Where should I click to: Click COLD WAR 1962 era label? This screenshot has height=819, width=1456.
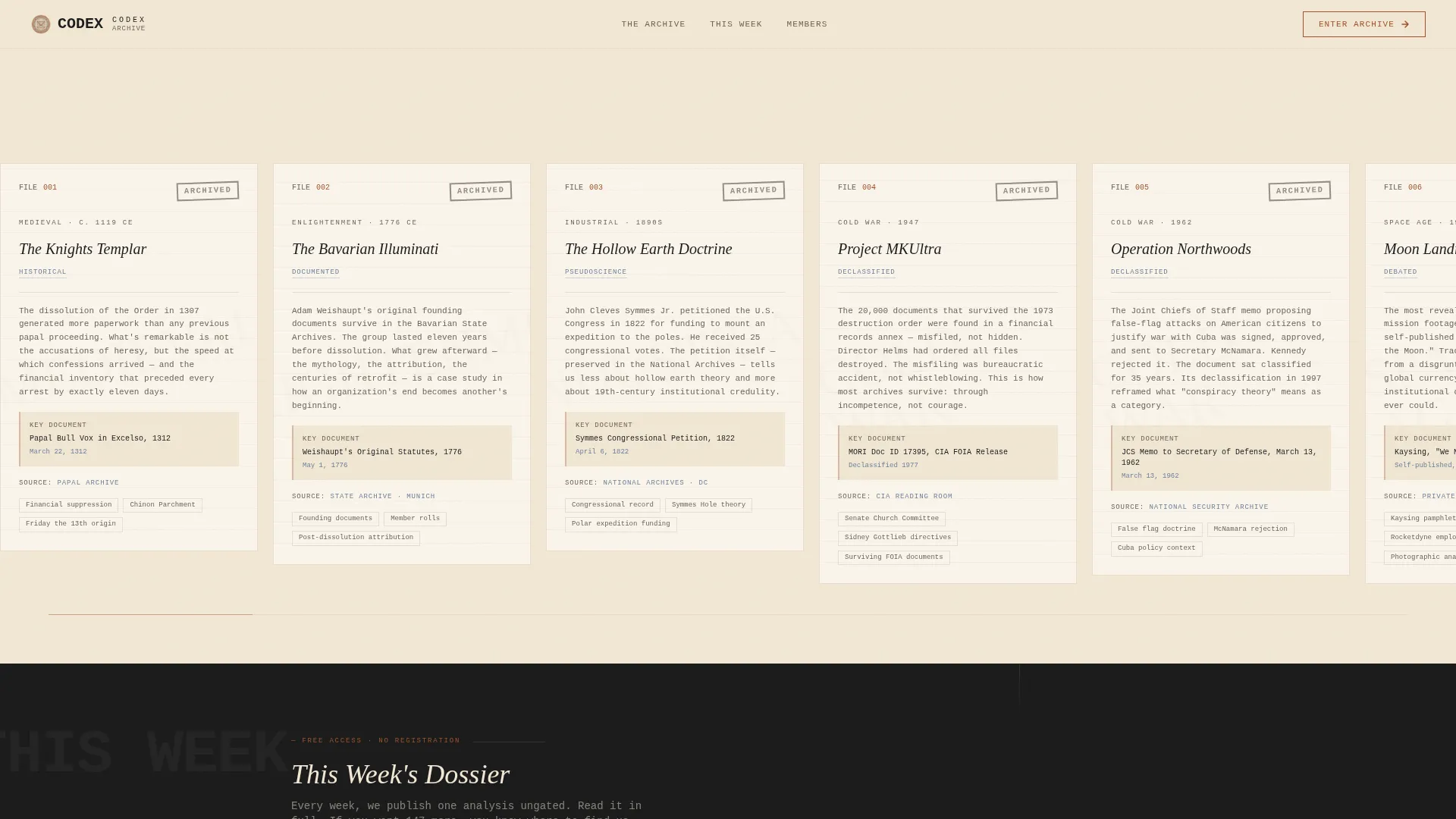(1151, 223)
